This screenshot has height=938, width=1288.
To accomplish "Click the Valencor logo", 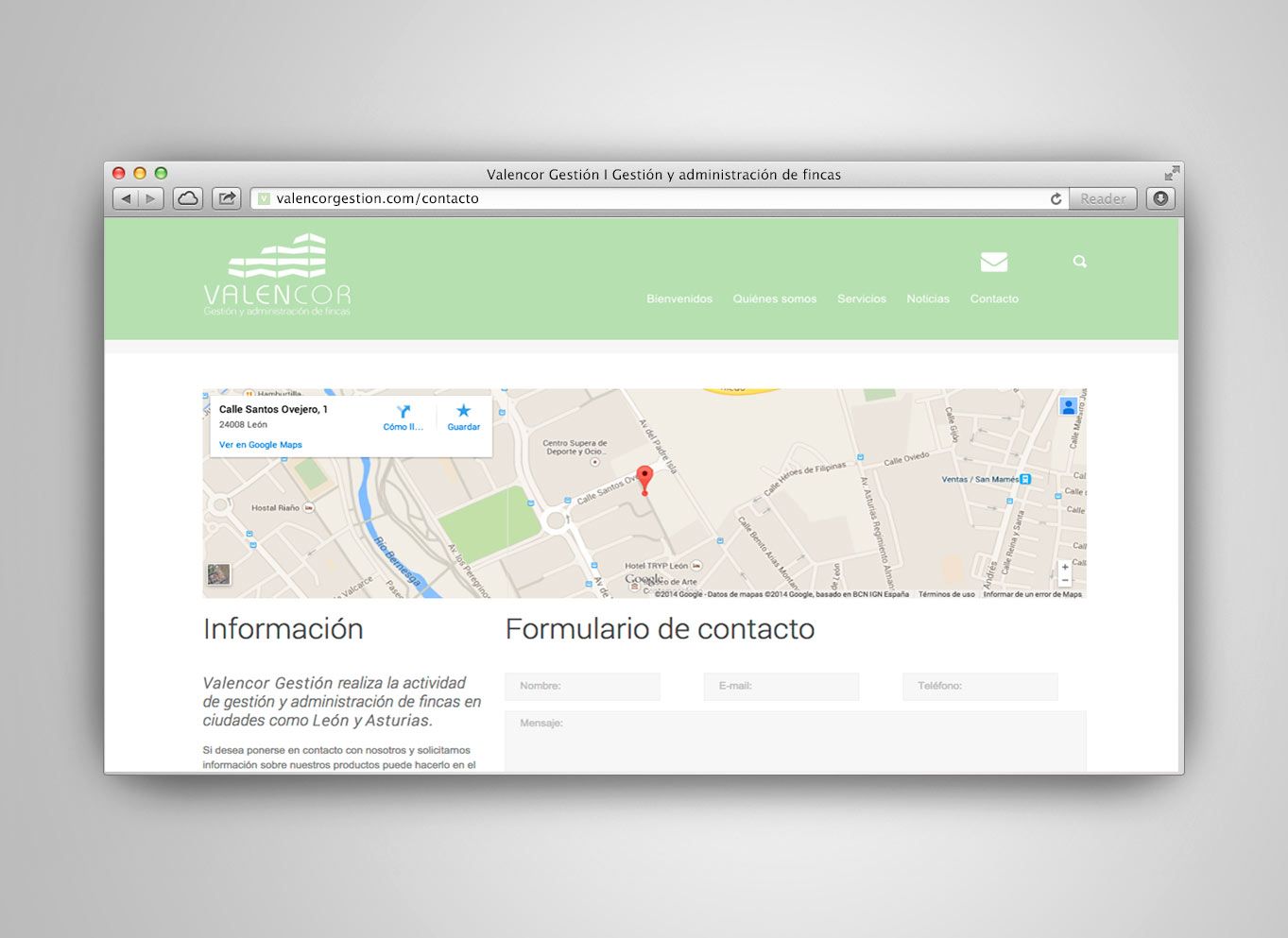I will pos(277,275).
